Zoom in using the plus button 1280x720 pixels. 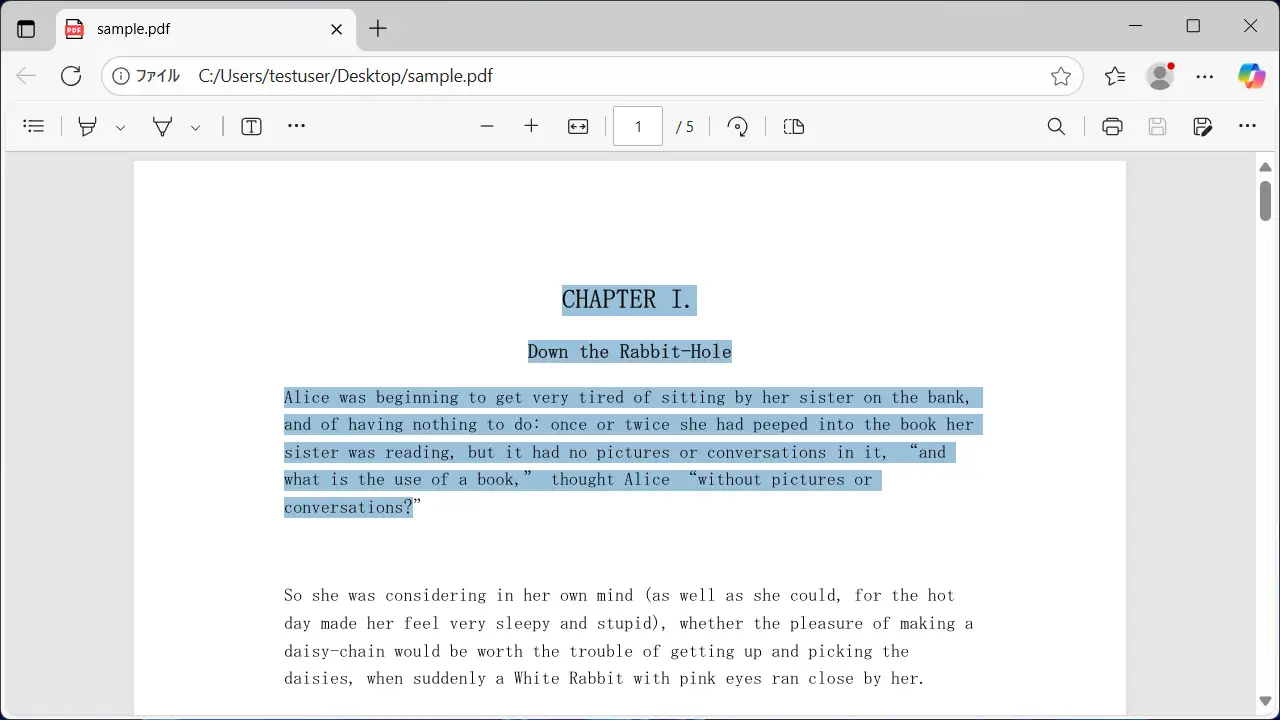531,126
